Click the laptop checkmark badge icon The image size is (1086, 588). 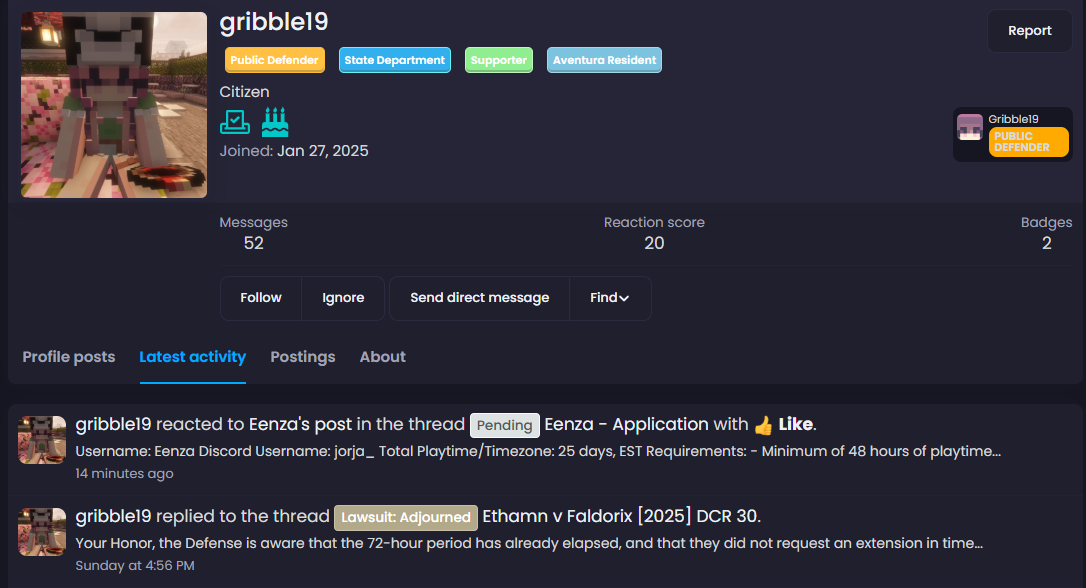(x=233, y=122)
